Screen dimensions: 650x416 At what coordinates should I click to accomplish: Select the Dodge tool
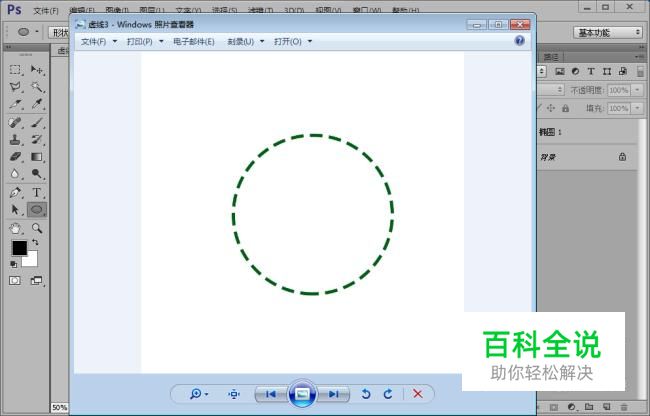tap(37, 174)
